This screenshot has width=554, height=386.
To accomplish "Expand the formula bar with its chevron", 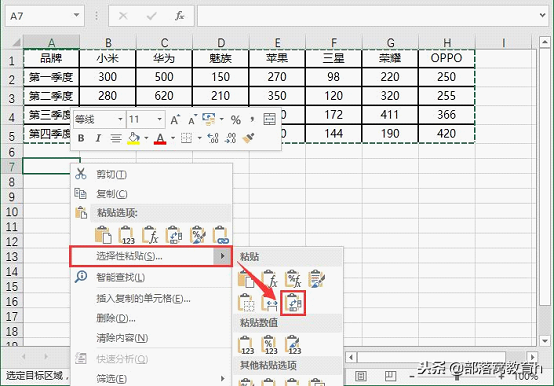I will tap(543, 15).
